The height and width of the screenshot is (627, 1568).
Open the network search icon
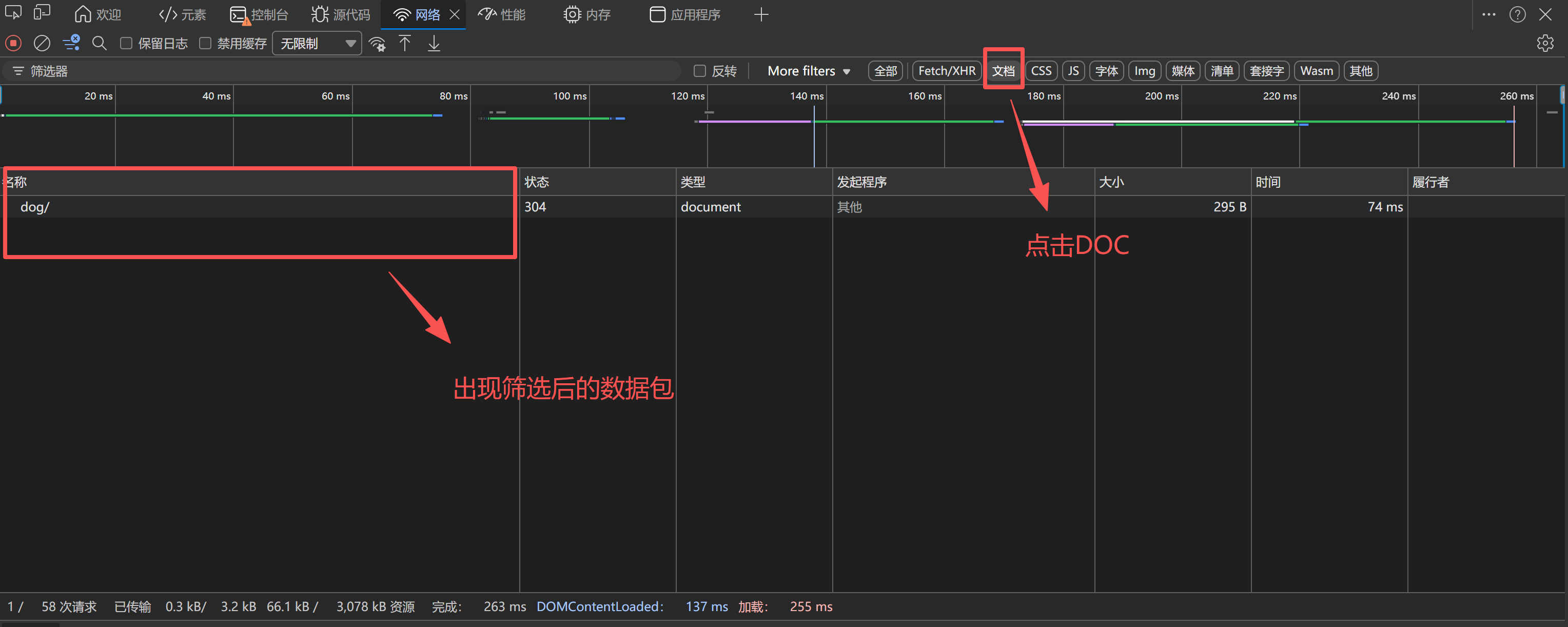tap(99, 43)
